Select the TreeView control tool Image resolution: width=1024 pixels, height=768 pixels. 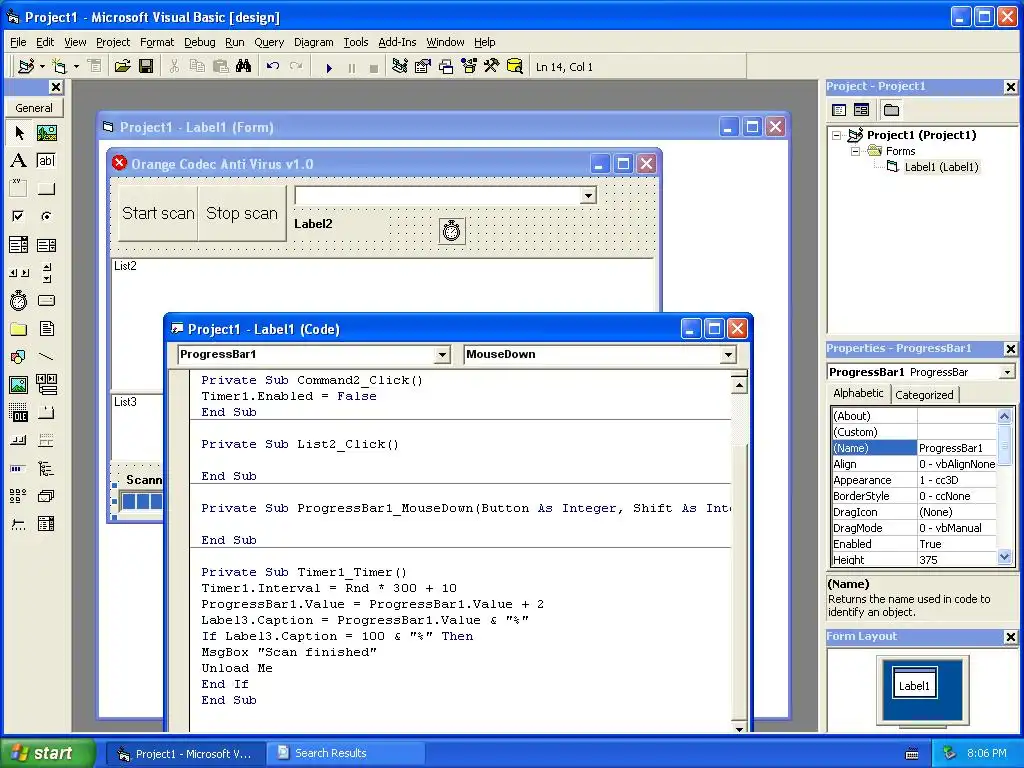[x=46, y=469]
